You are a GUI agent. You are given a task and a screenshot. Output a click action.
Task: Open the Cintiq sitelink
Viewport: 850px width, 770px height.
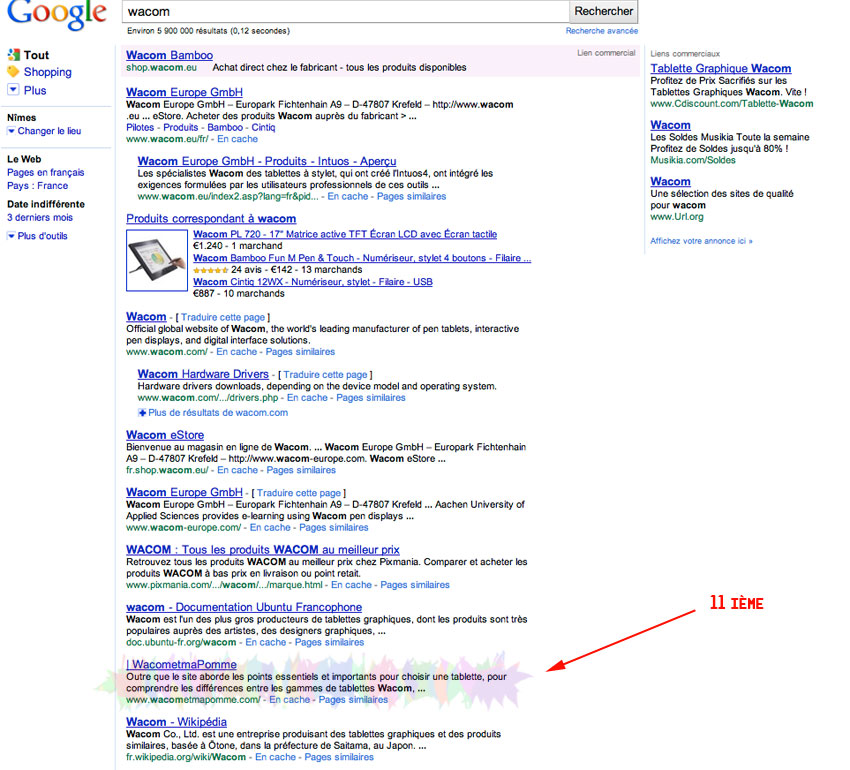(x=263, y=127)
